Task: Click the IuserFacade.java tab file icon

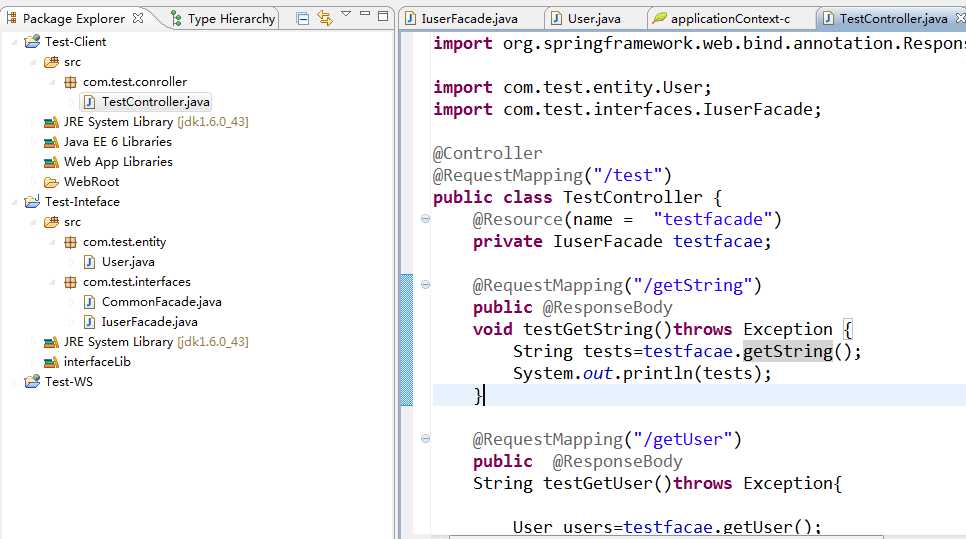Action: point(410,18)
